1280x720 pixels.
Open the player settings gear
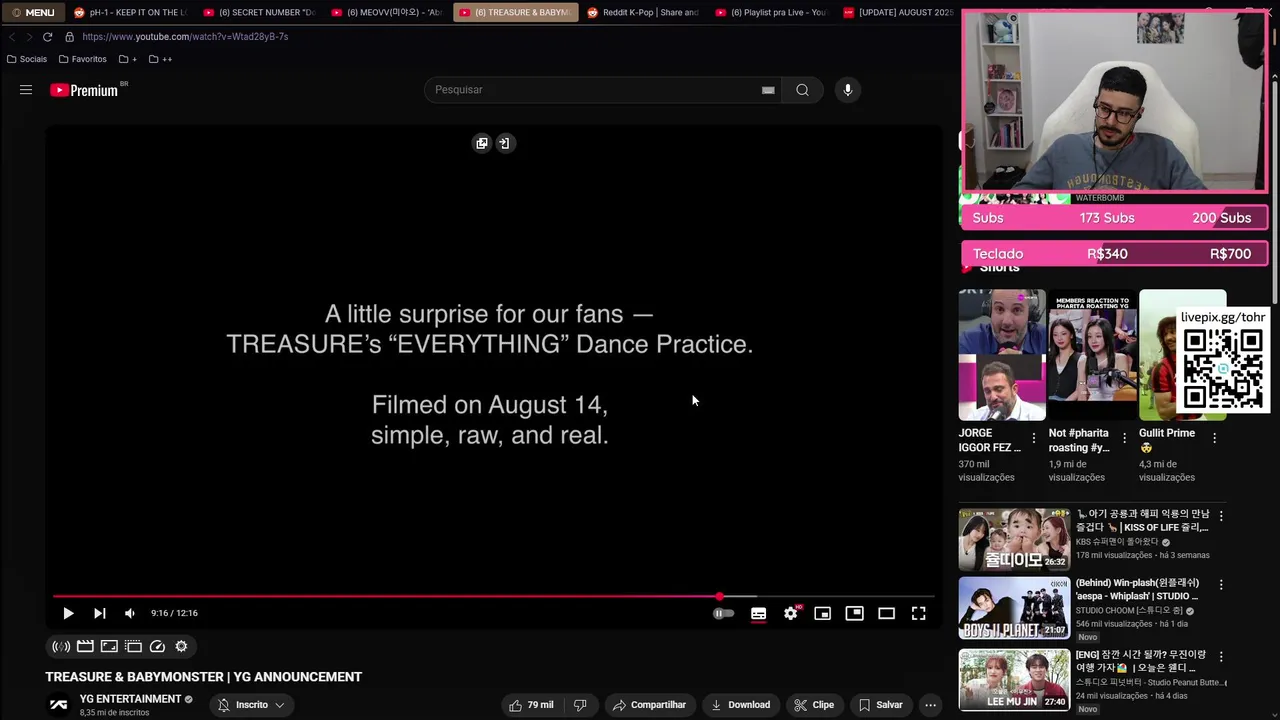pyautogui.click(x=791, y=613)
